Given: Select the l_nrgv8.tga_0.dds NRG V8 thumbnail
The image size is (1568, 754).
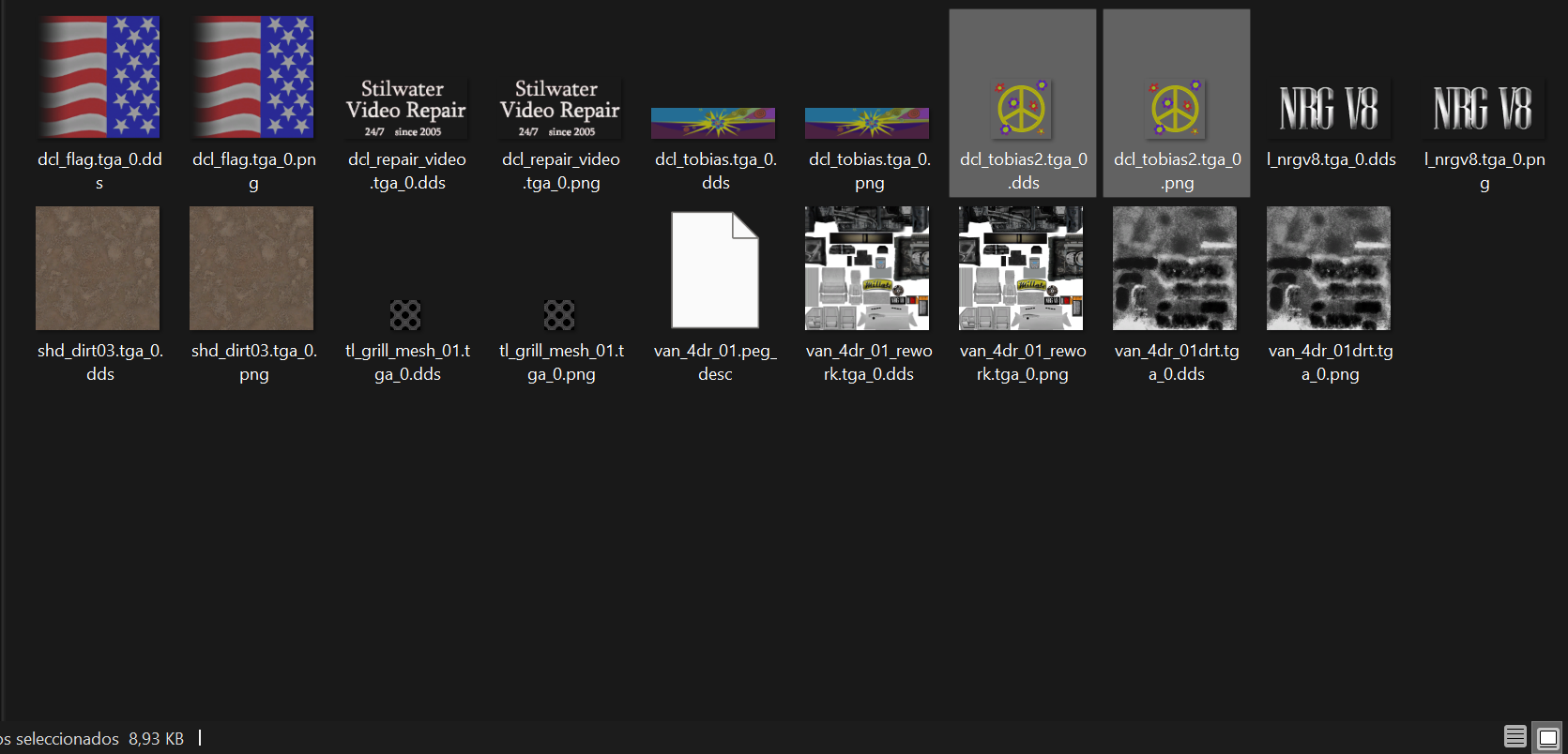Looking at the screenshot, I should [x=1329, y=109].
